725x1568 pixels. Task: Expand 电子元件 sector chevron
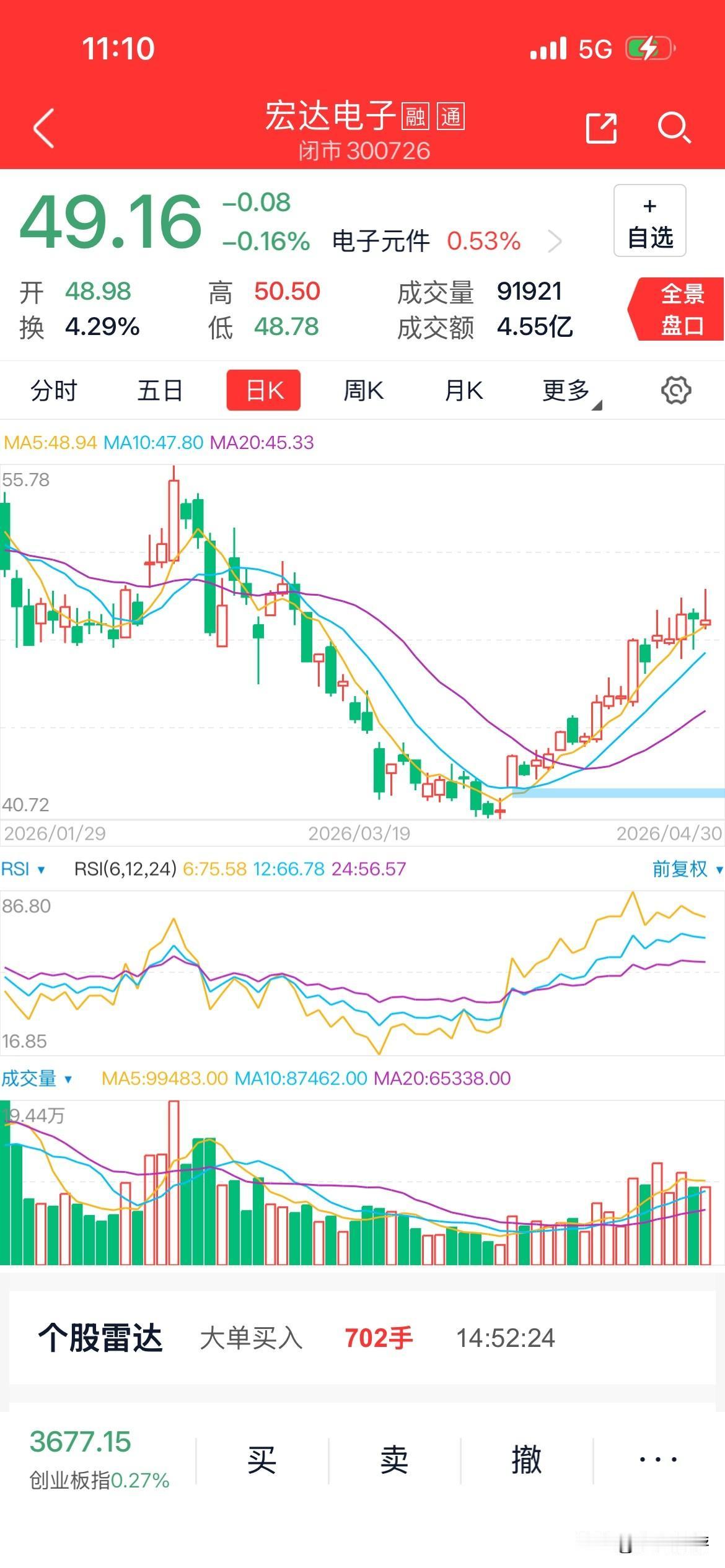pyautogui.click(x=555, y=241)
